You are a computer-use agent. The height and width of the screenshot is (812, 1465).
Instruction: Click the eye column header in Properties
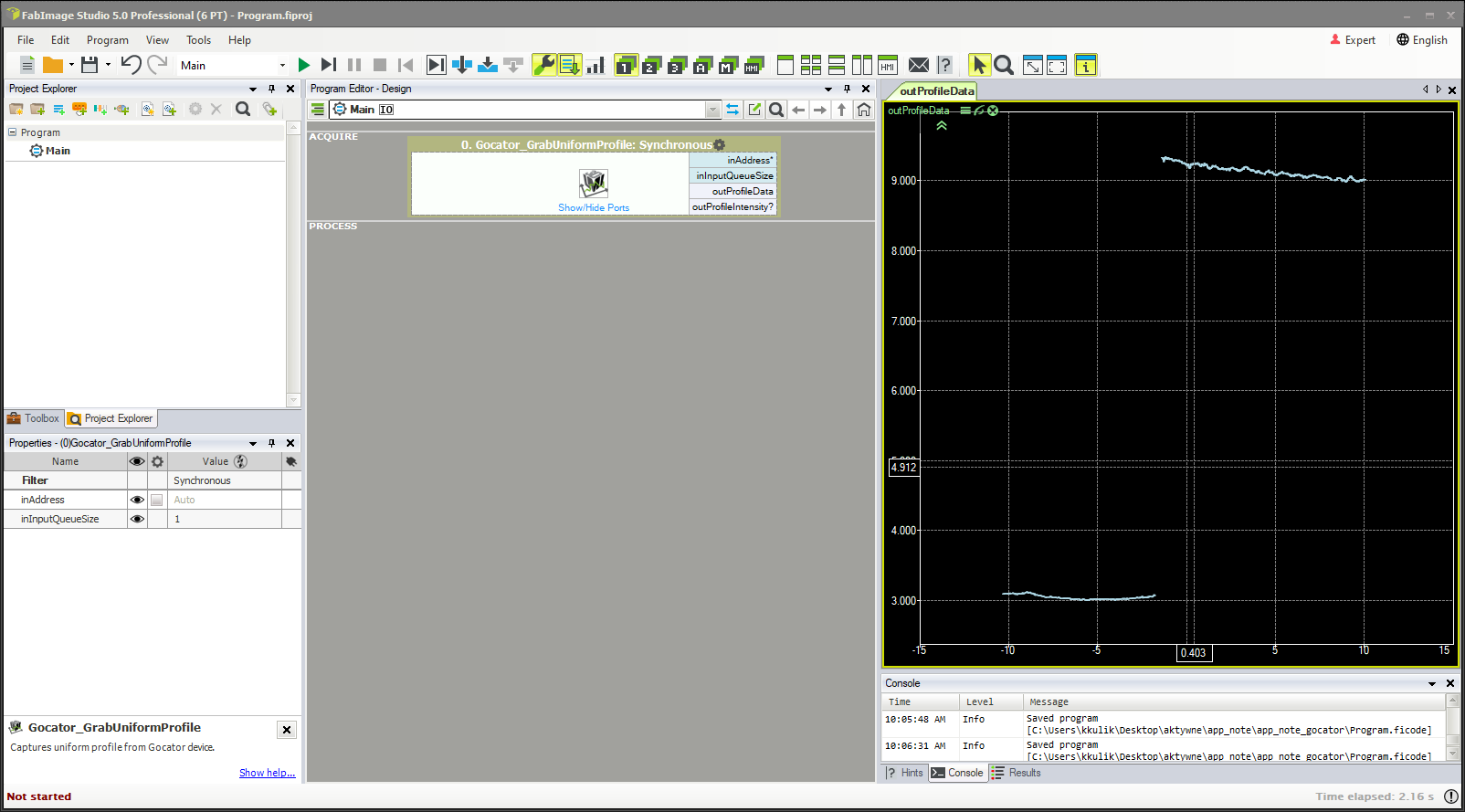(x=137, y=461)
